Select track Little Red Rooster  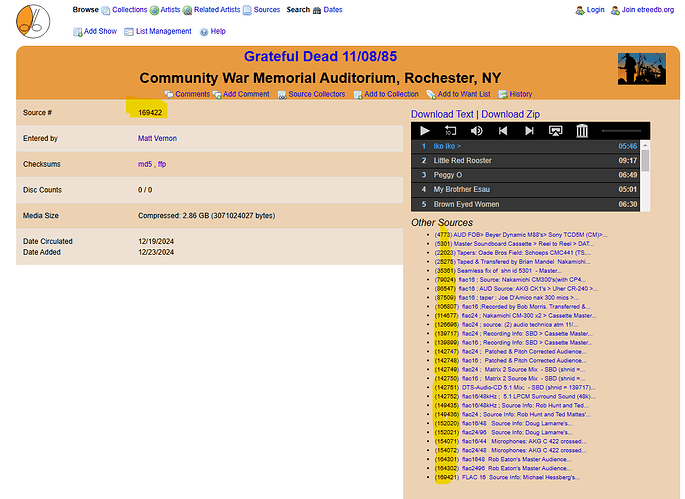tap(526, 161)
